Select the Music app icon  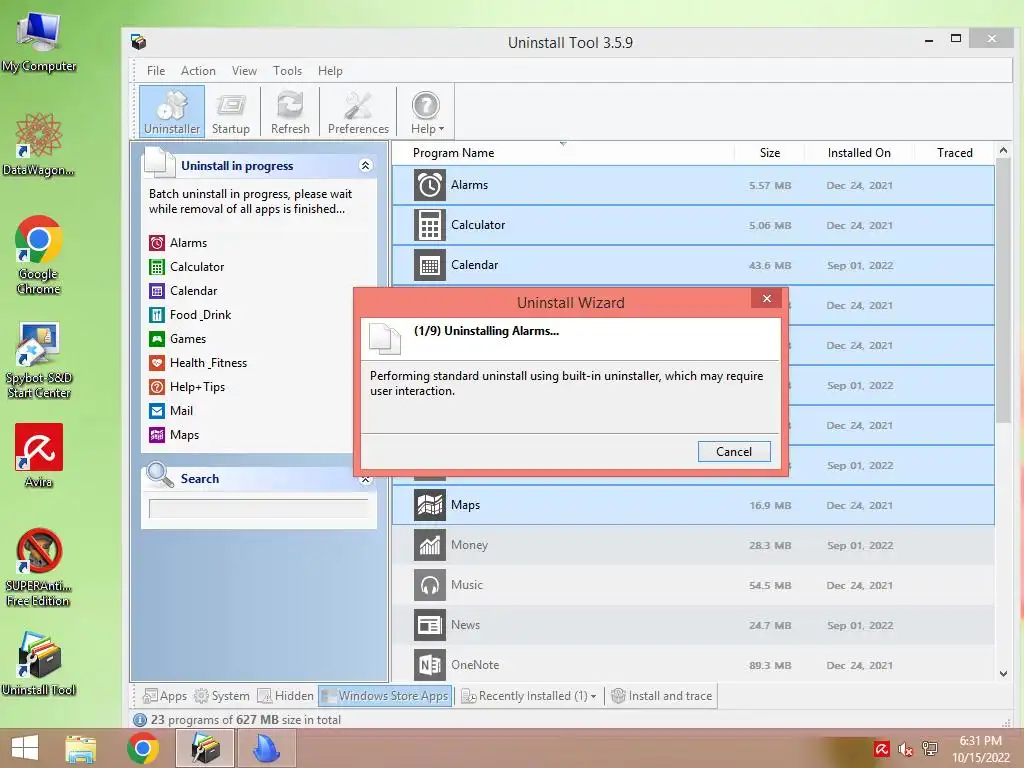pyautogui.click(x=430, y=584)
